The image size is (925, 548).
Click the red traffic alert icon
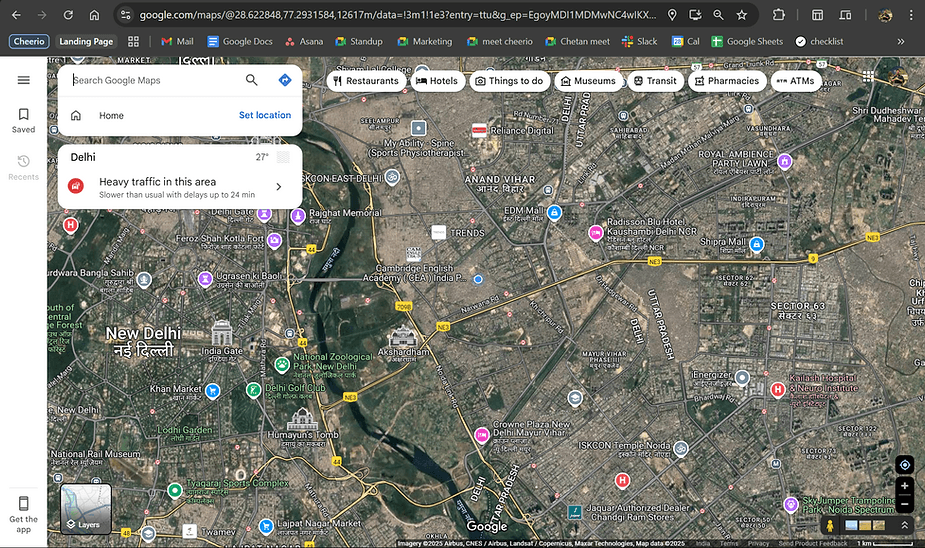(76, 186)
